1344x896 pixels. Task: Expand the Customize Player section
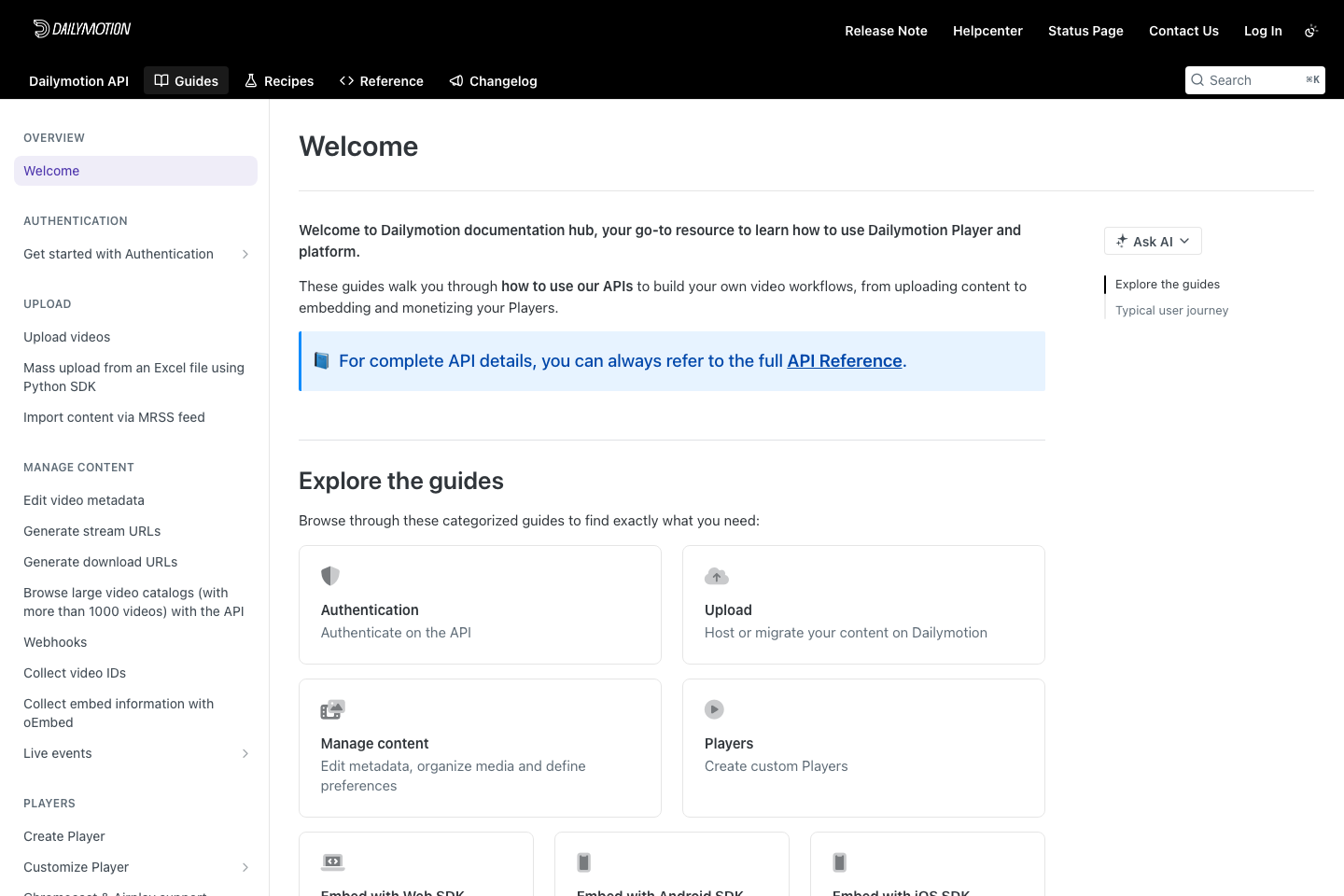(x=245, y=867)
